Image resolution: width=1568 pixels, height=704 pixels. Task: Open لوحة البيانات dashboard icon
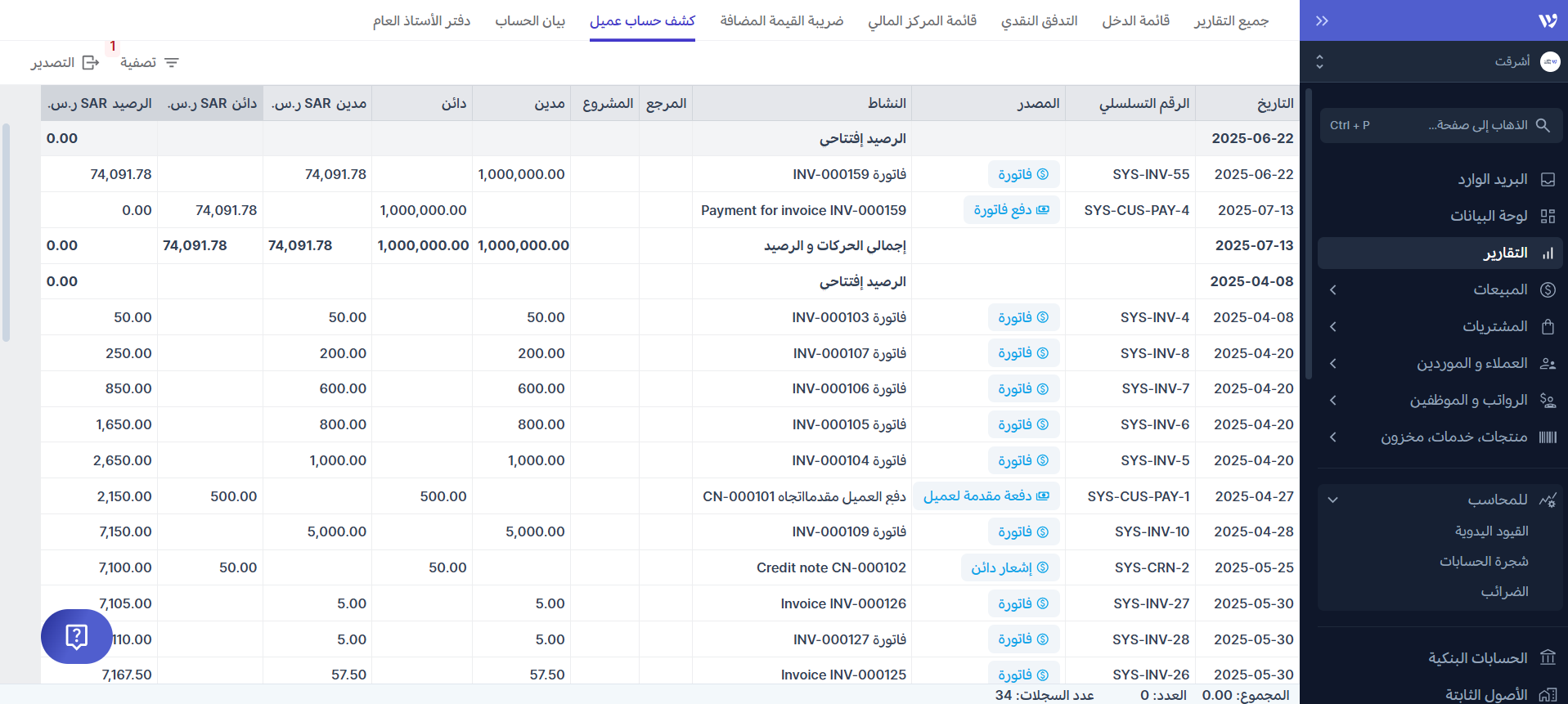click(1548, 216)
